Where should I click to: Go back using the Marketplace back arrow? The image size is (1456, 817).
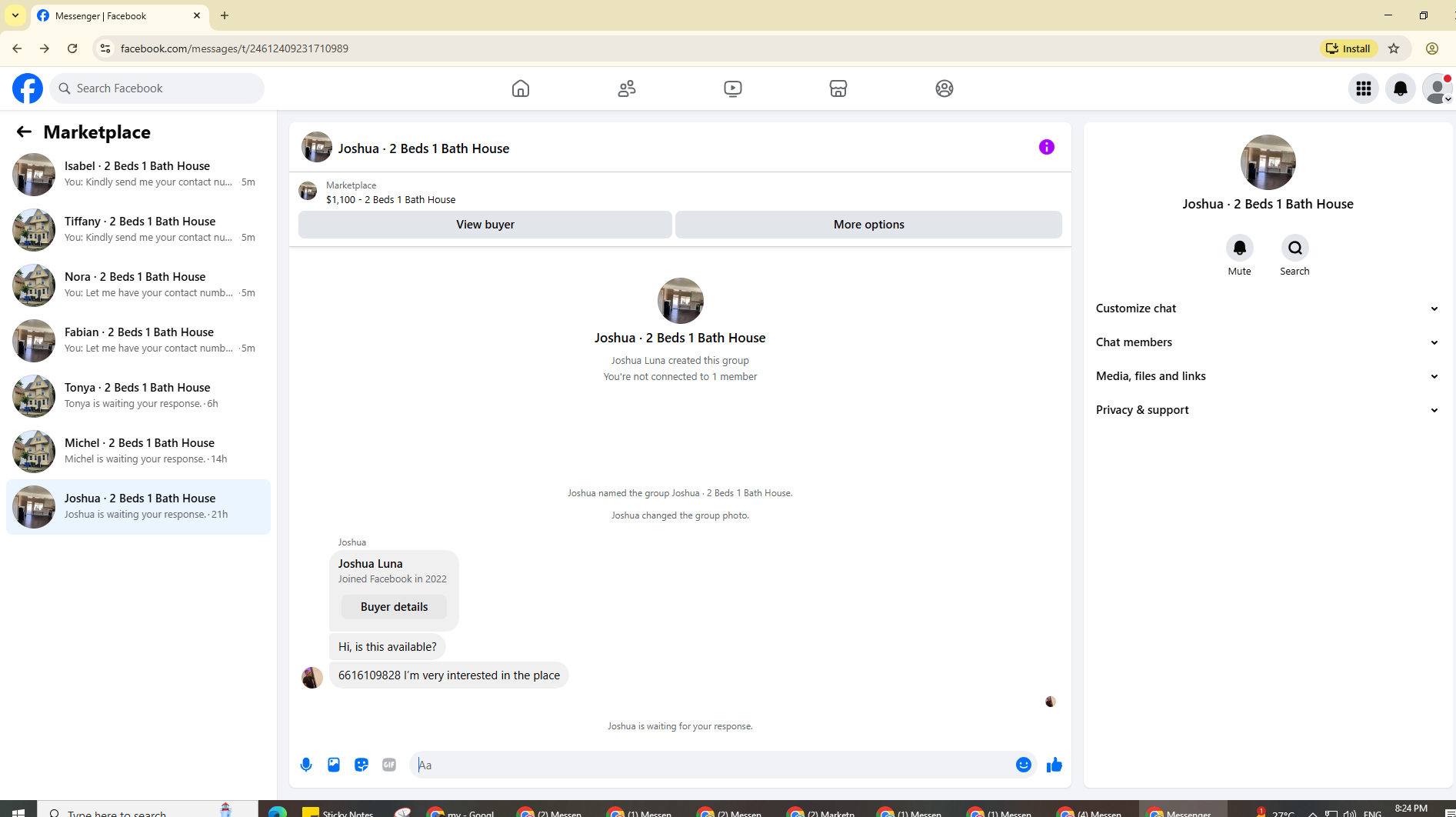[x=24, y=132]
